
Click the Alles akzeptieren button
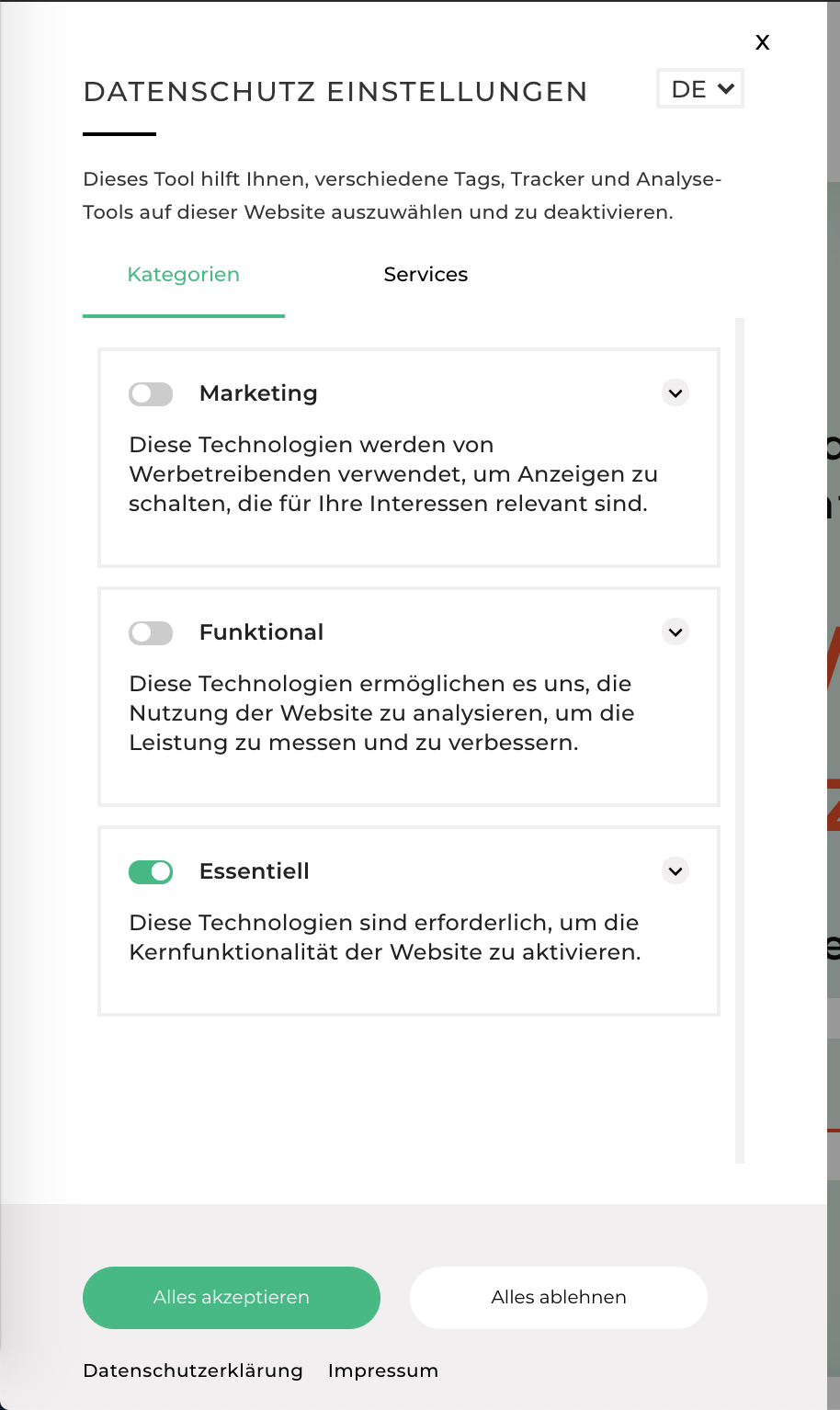point(232,1298)
